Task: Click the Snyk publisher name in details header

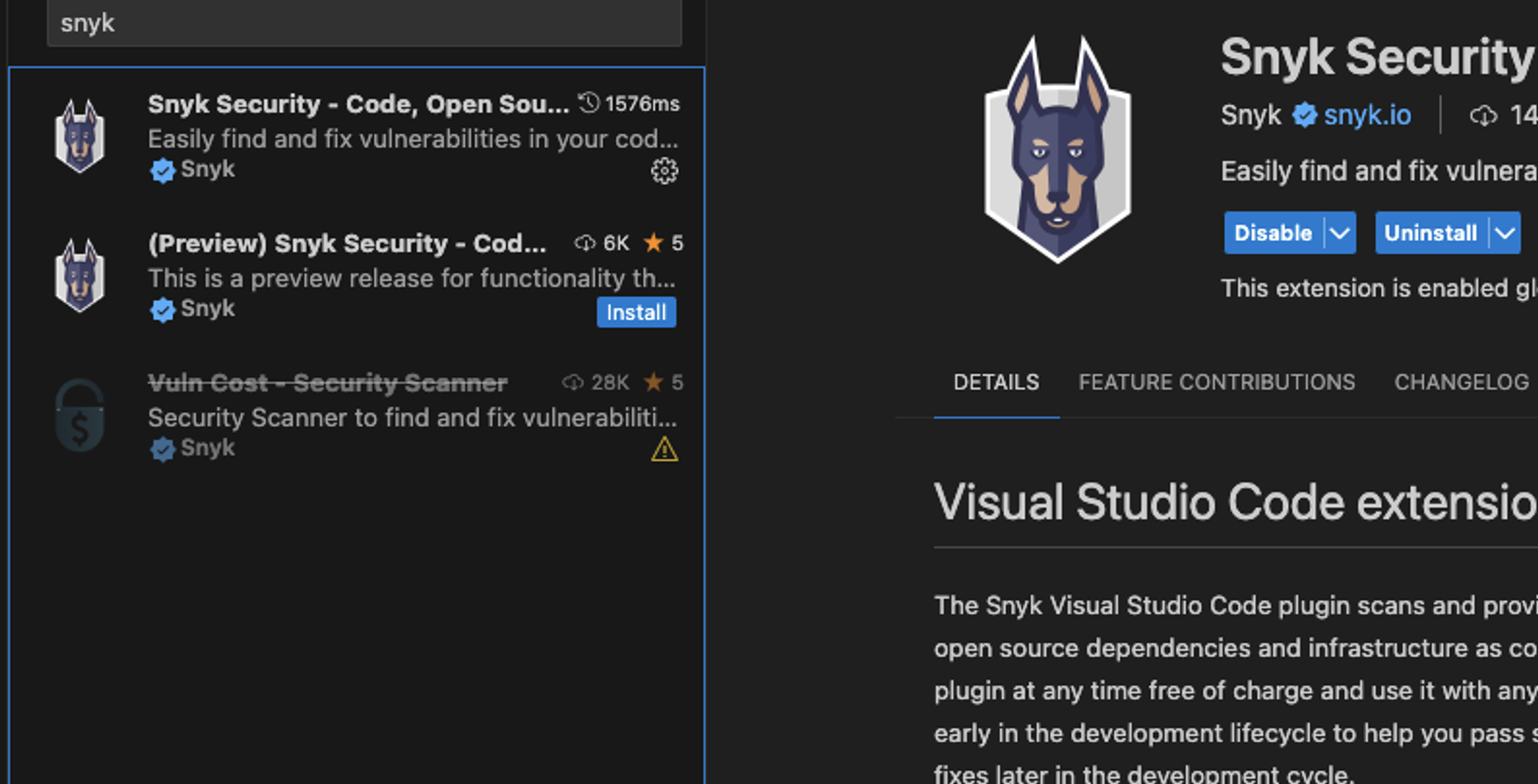Action: 1251,115
